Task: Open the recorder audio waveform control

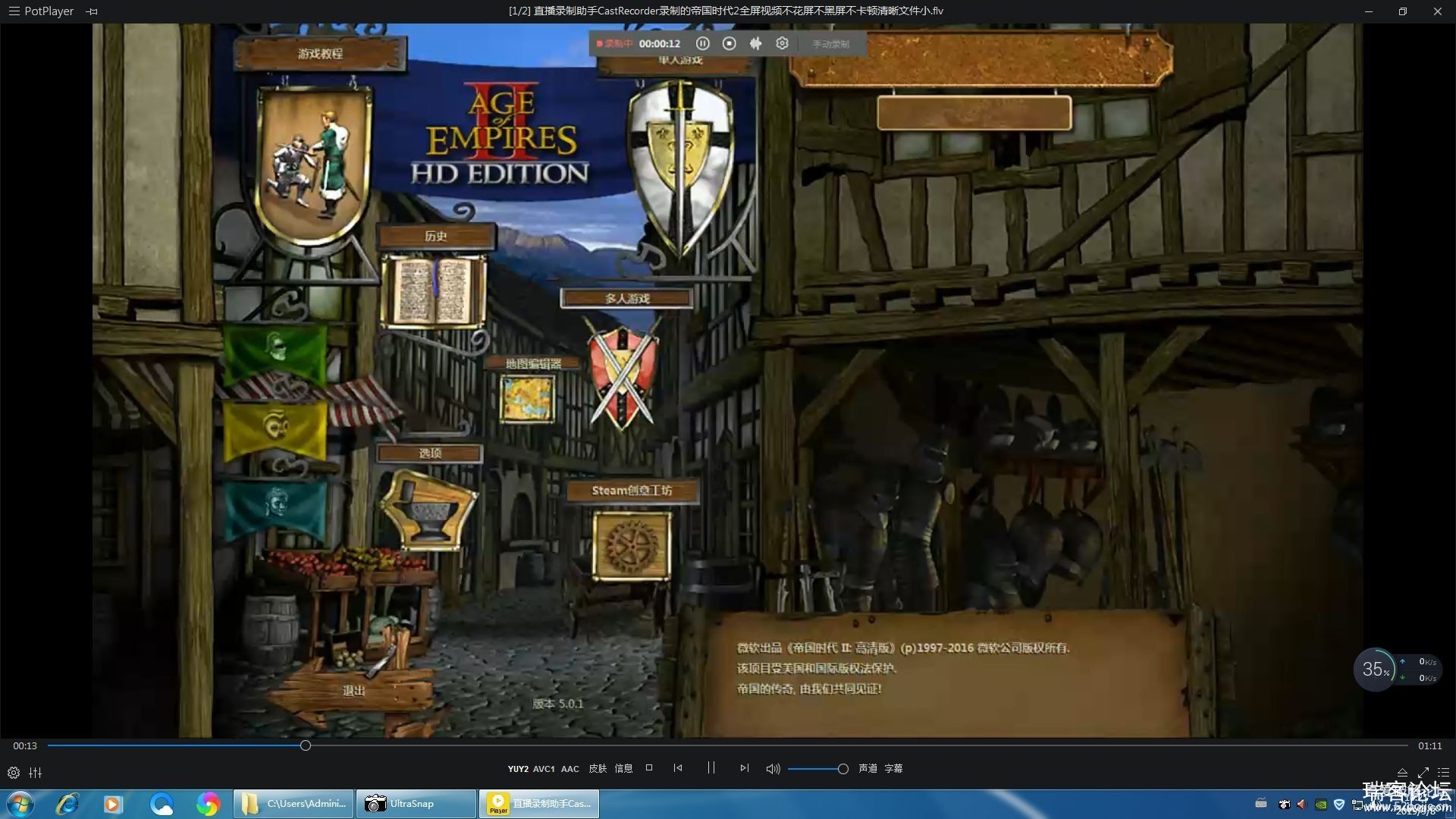Action: [x=755, y=44]
